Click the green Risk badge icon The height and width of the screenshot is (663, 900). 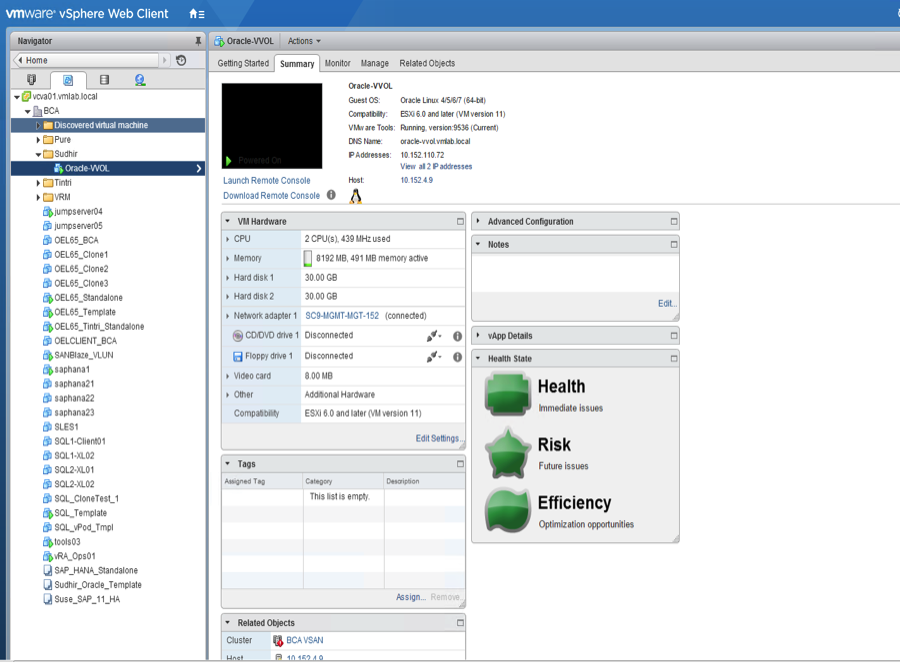coord(507,452)
